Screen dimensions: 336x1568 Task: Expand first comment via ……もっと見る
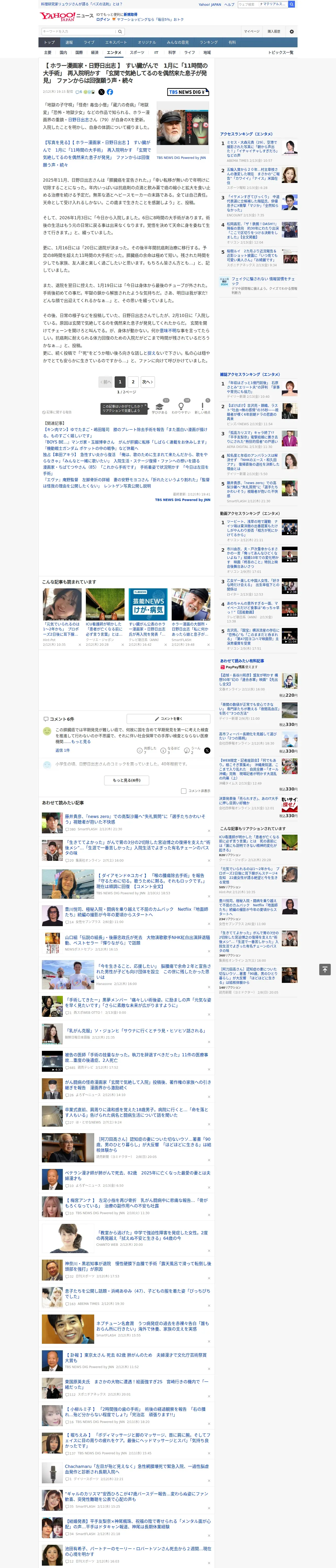pos(81,741)
